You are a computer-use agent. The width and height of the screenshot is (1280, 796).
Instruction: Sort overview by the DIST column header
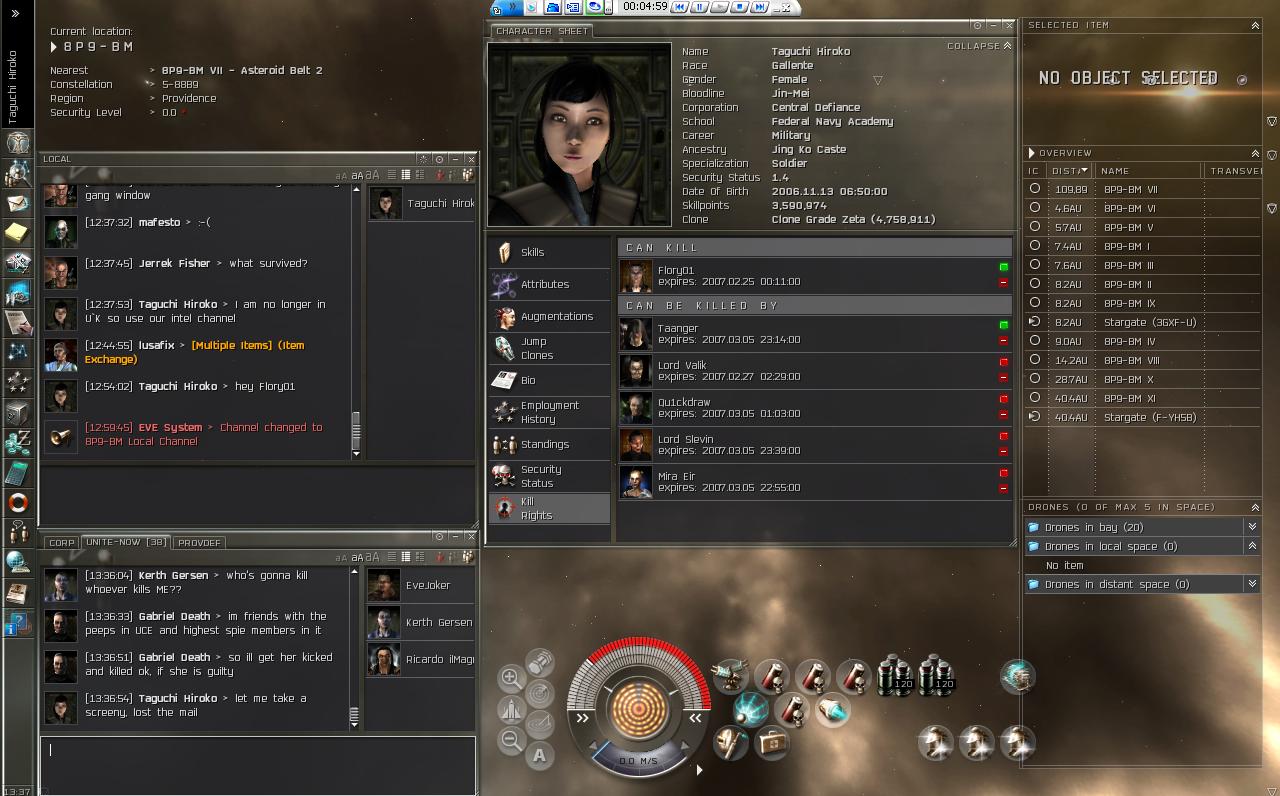point(1069,171)
